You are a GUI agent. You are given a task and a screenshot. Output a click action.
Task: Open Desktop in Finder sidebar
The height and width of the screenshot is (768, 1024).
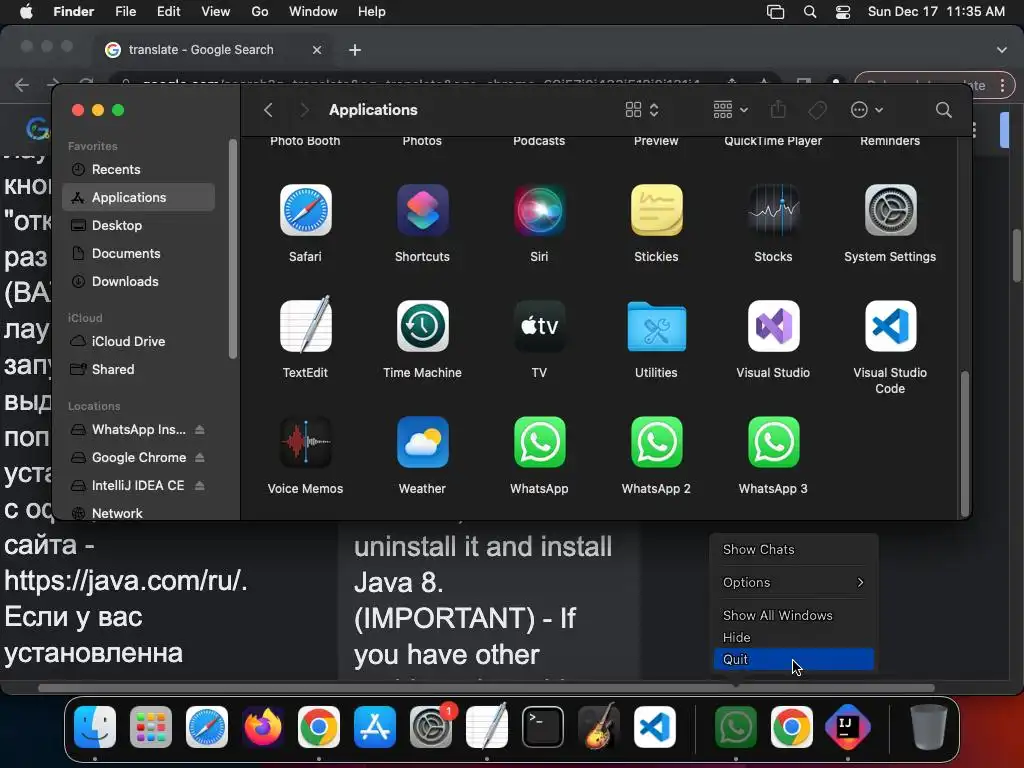138,225
